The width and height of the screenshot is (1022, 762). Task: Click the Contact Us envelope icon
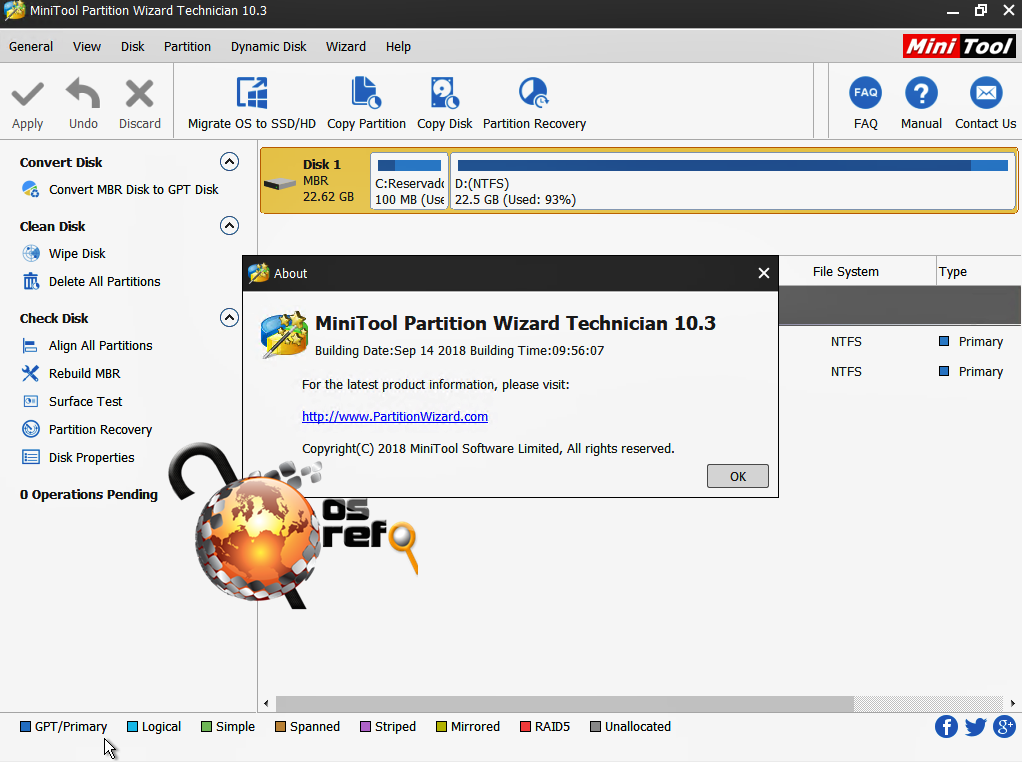(x=986, y=93)
